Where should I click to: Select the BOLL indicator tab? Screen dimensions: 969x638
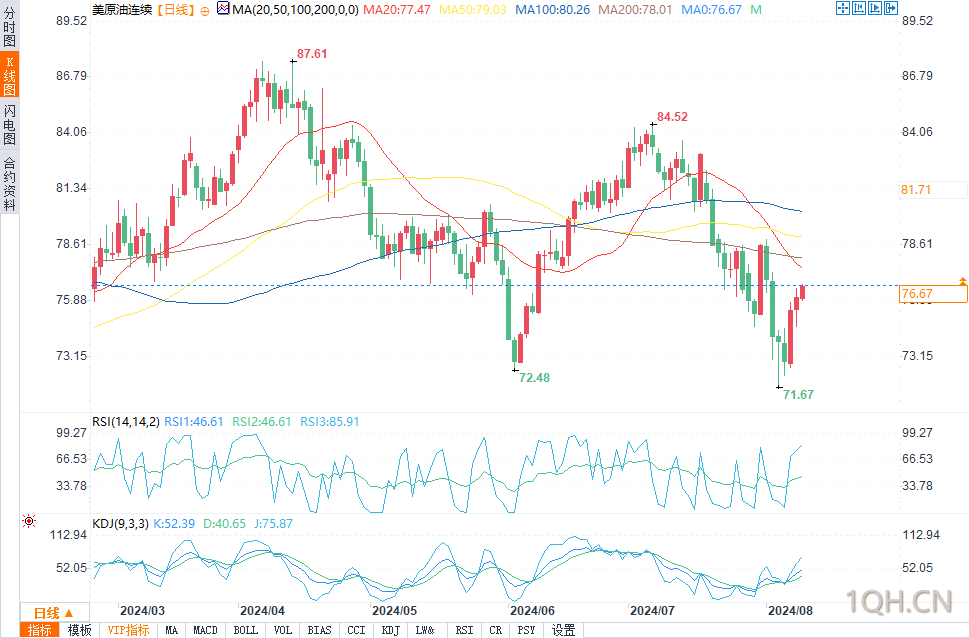(x=245, y=630)
